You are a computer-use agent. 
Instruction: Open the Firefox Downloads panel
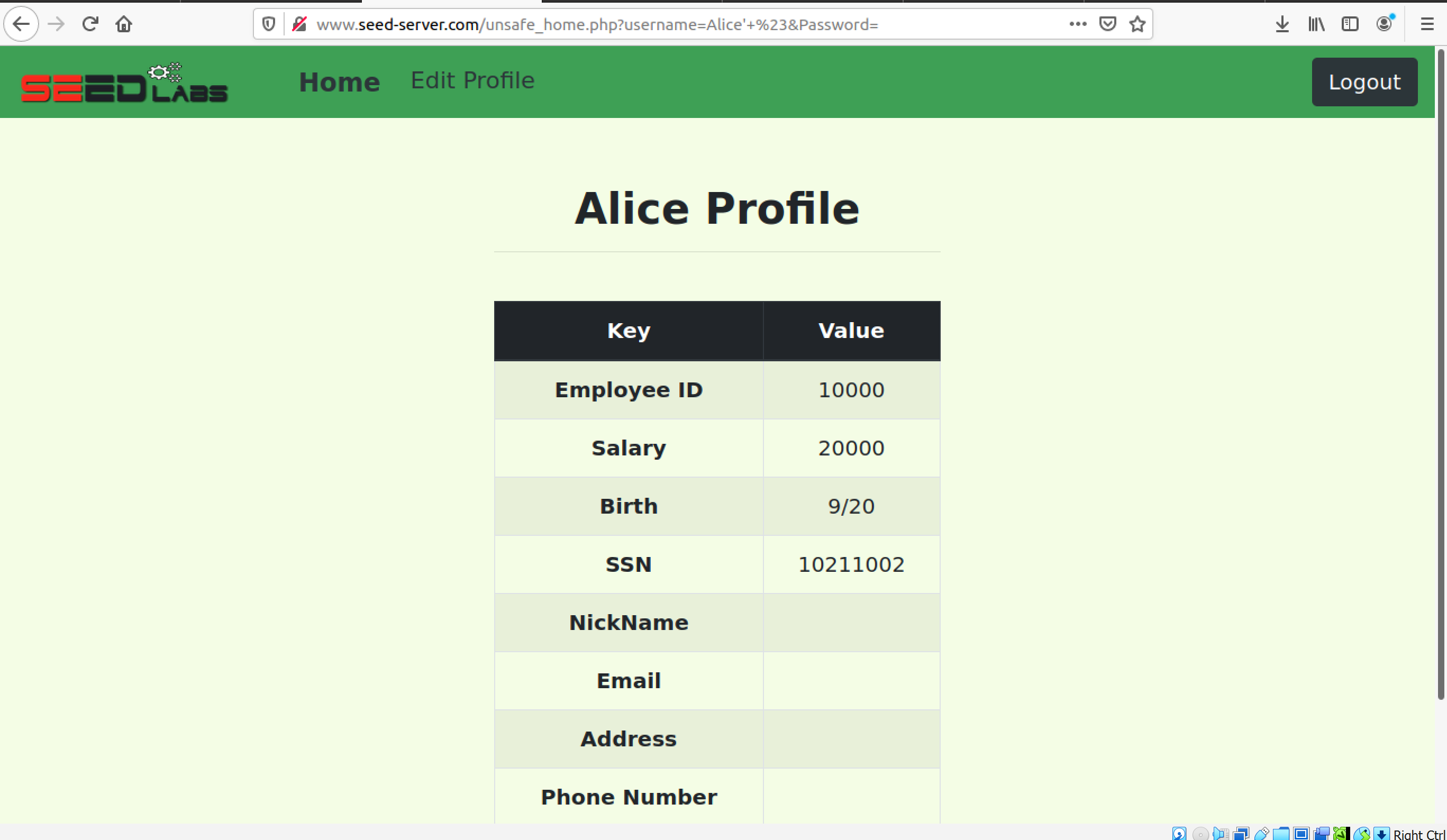click(x=1282, y=24)
